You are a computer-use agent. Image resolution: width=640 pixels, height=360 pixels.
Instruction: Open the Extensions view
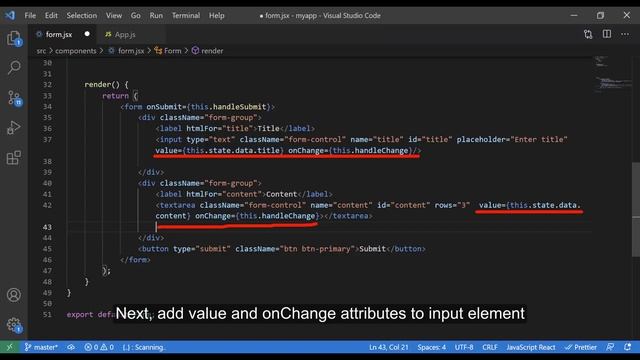coord(14,158)
